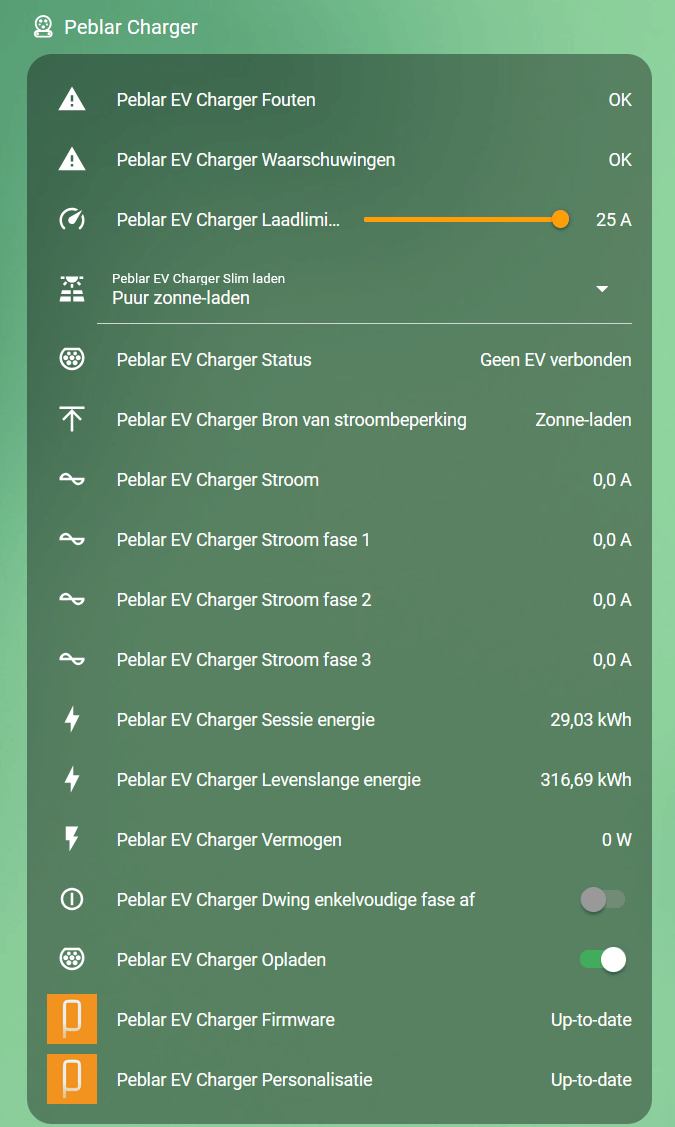675x1127 pixels.
Task: Click the dropdown arrow next to Slim laden
Action: 603,289
